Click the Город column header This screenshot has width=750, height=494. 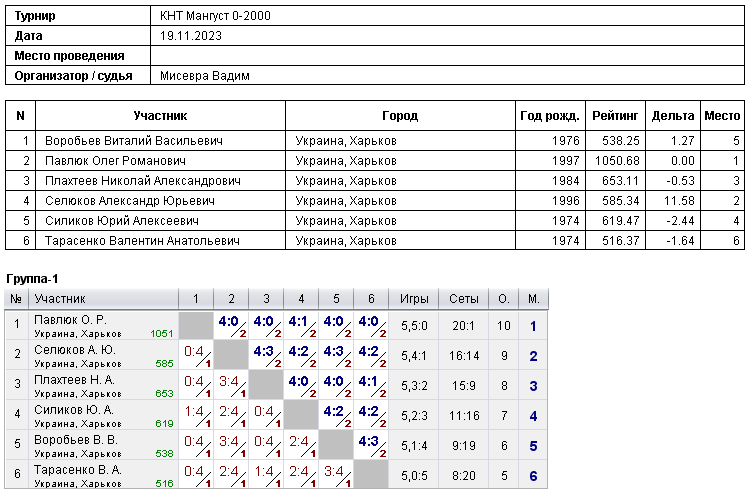pyautogui.click(x=400, y=116)
